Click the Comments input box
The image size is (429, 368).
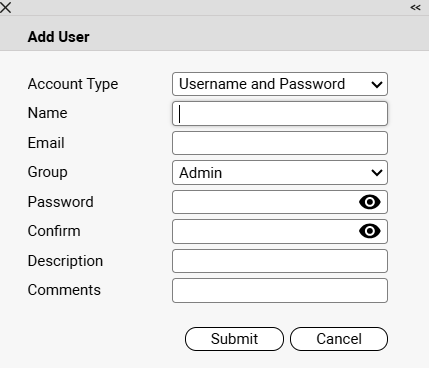[280, 291]
